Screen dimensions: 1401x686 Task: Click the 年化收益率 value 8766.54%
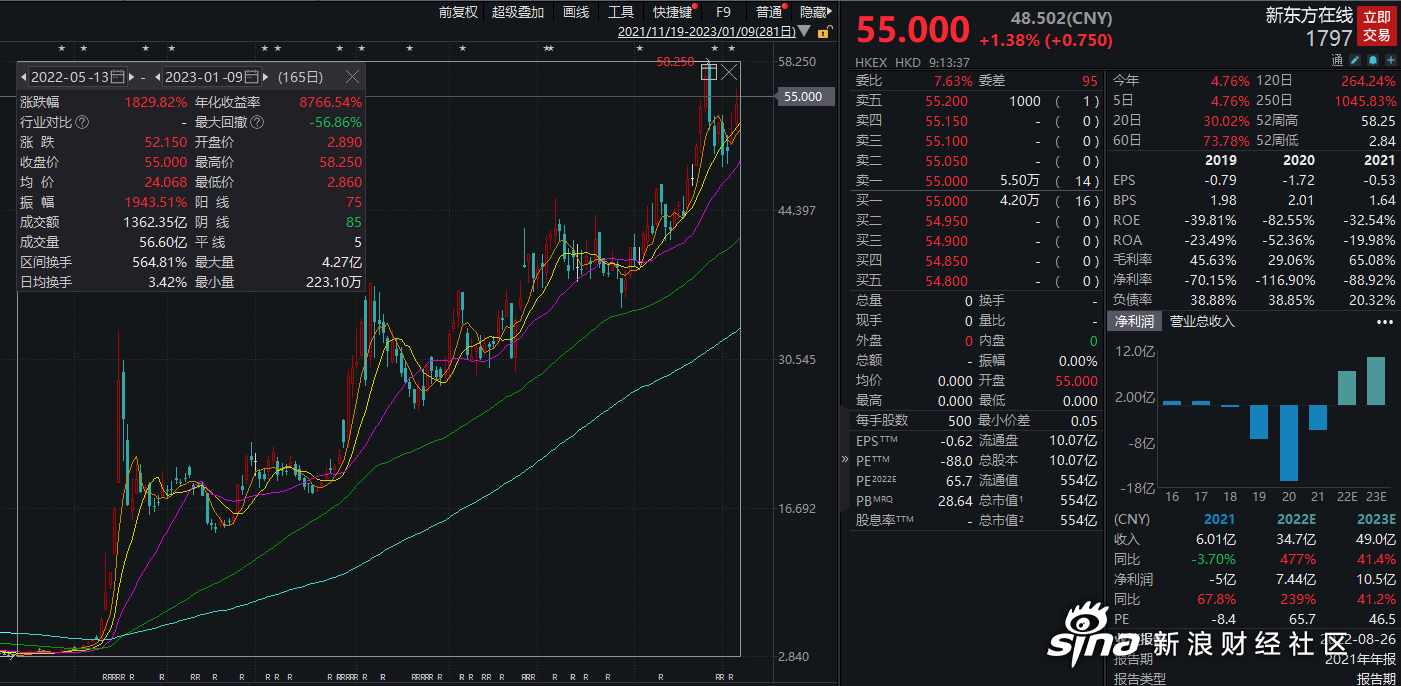point(330,102)
